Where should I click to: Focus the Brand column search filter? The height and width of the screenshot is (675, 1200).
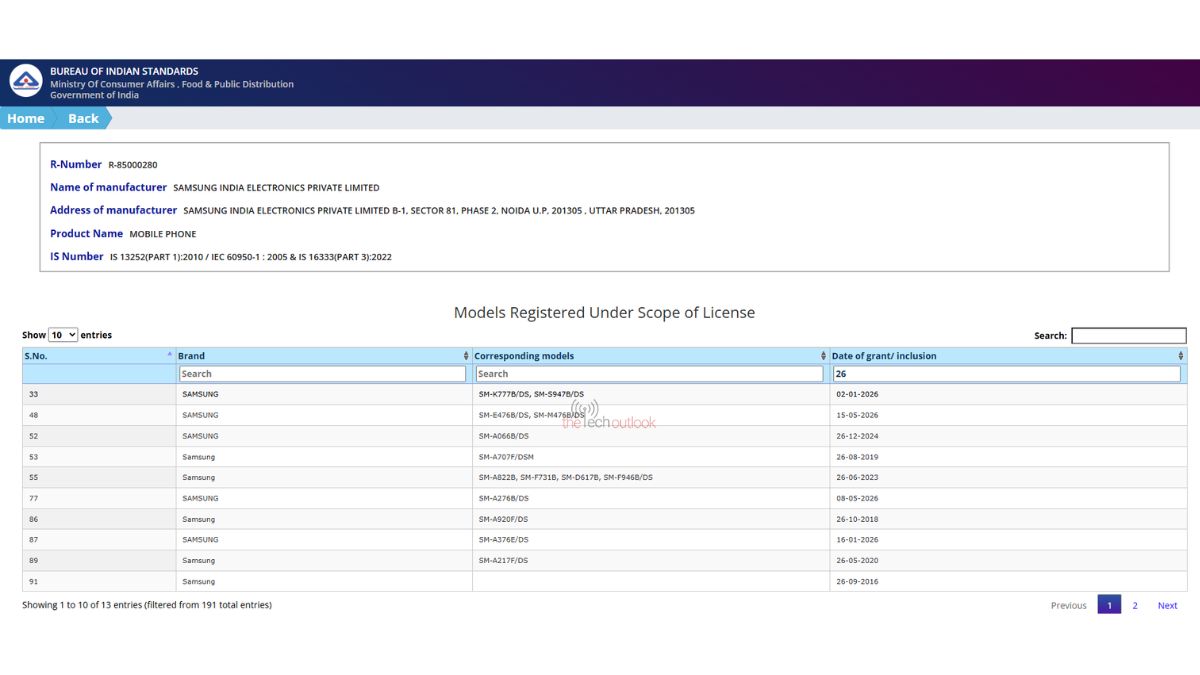[x=322, y=374]
